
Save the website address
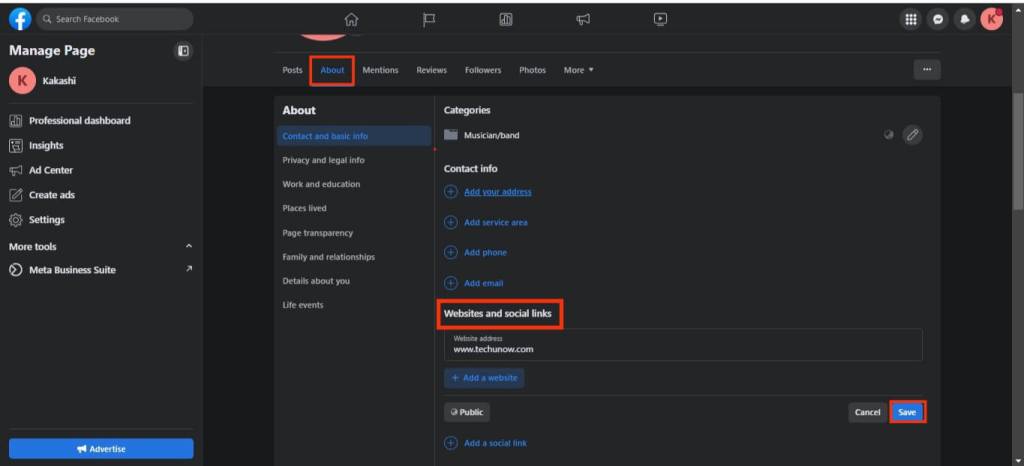[x=907, y=412]
